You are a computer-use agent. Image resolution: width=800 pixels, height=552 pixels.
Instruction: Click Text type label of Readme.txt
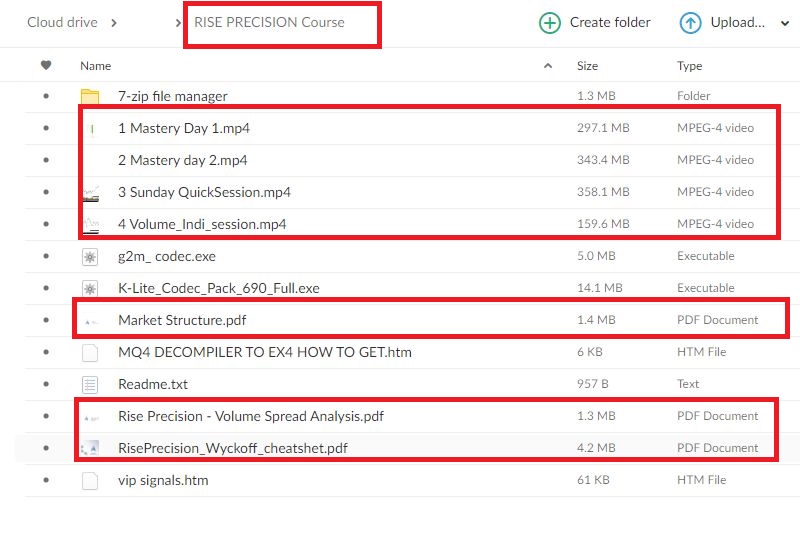click(x=688, y=384)
